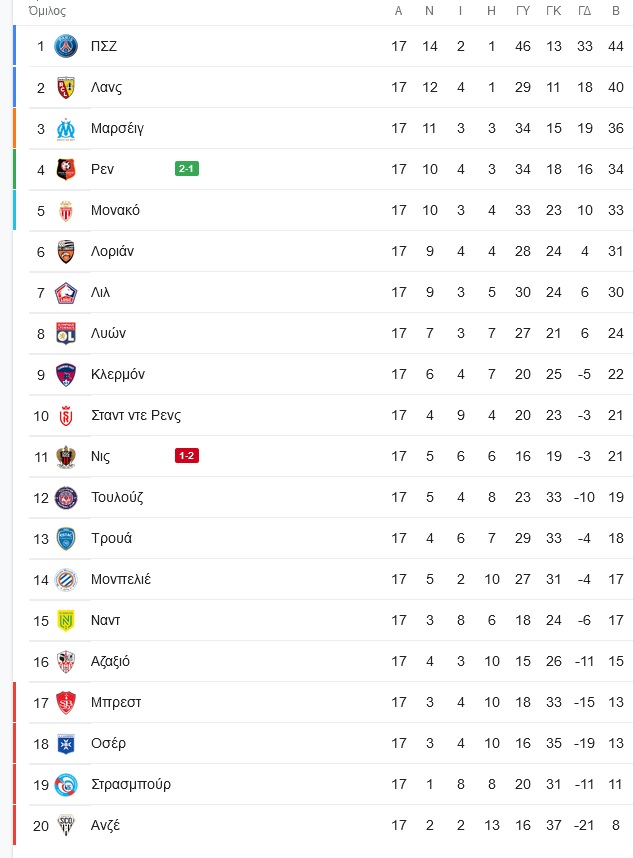633x858 pixels.
Task: Click the Λοριάν team badge
Action: [x=66, y=251]
